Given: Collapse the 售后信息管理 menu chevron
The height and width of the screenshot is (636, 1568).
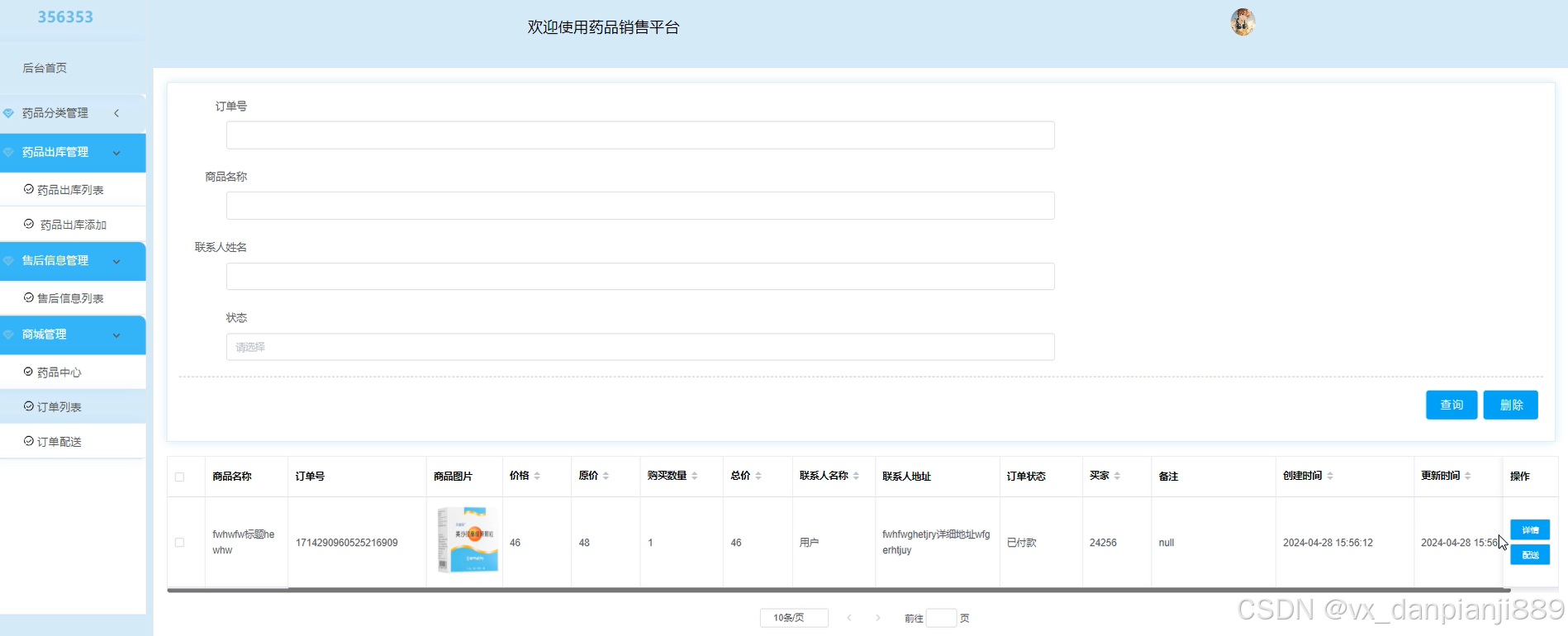Looking at the screenshot, I should click(x=116, y=261).
